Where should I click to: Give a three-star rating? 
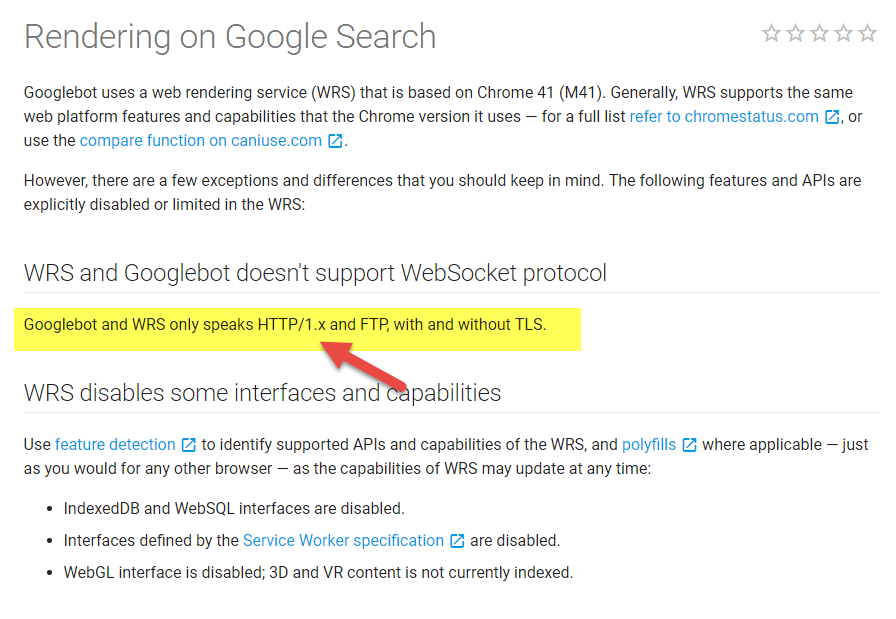tap(819, 34)
